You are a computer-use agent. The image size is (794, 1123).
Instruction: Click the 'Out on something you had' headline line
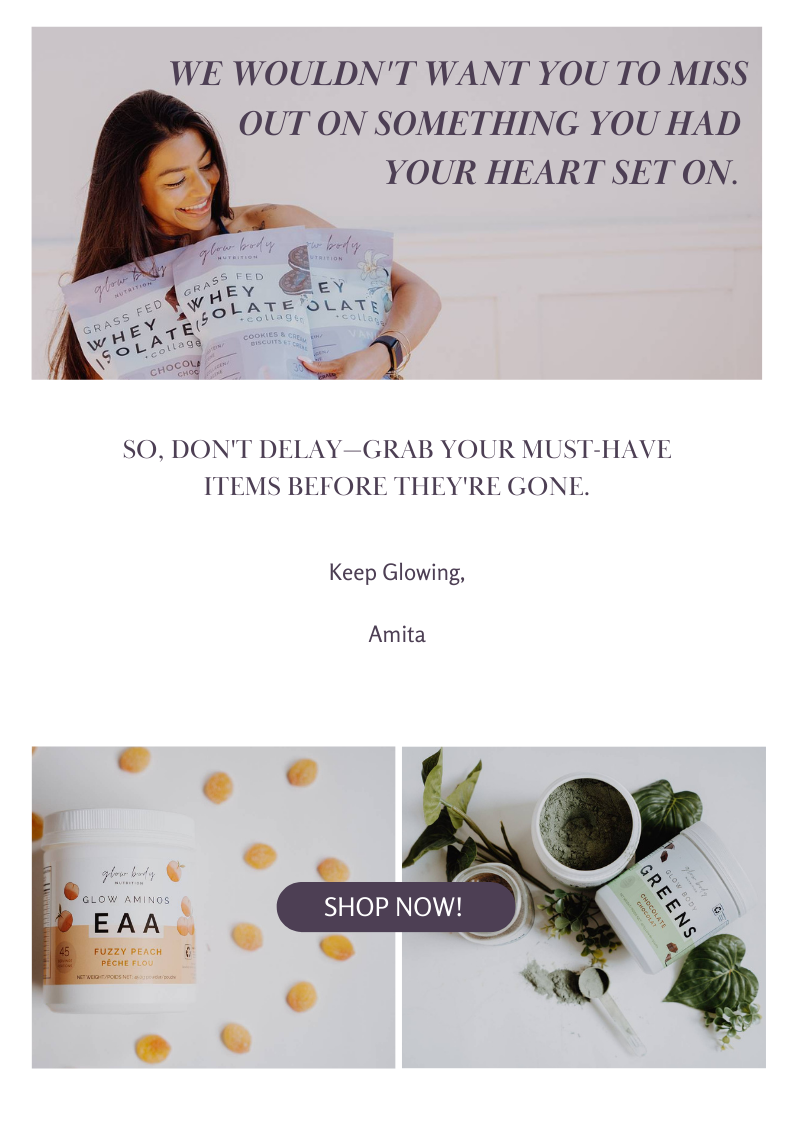[490, 123]
